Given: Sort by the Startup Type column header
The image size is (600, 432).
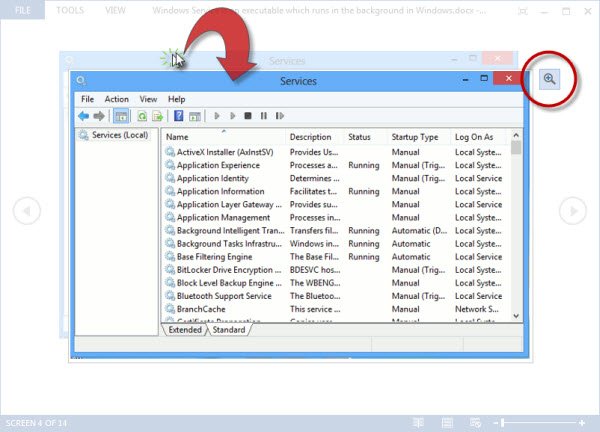Looking at the screenshot, I should point(419,137).
